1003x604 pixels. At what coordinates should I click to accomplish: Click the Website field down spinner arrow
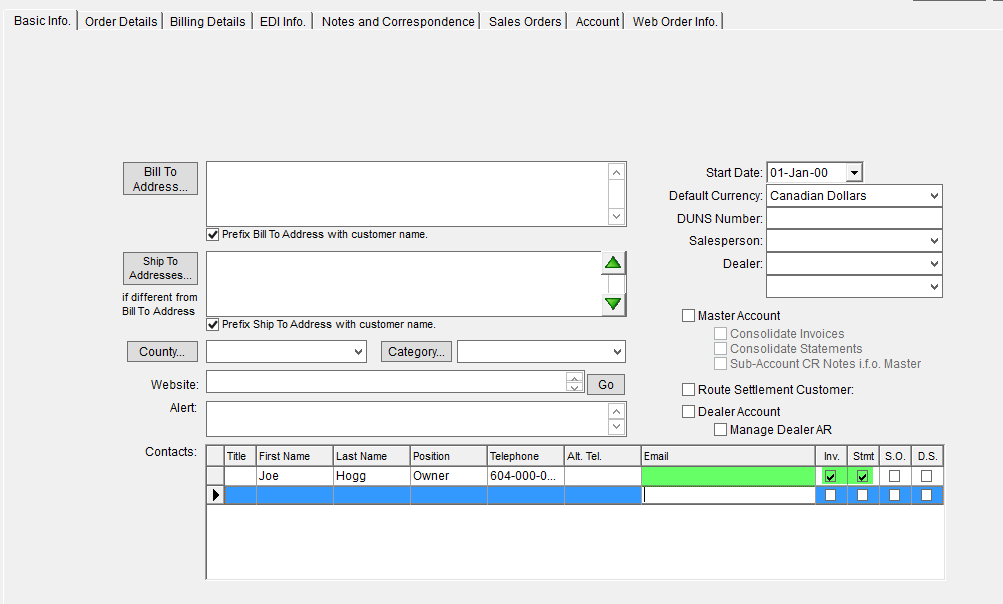[x=574, y=386]
